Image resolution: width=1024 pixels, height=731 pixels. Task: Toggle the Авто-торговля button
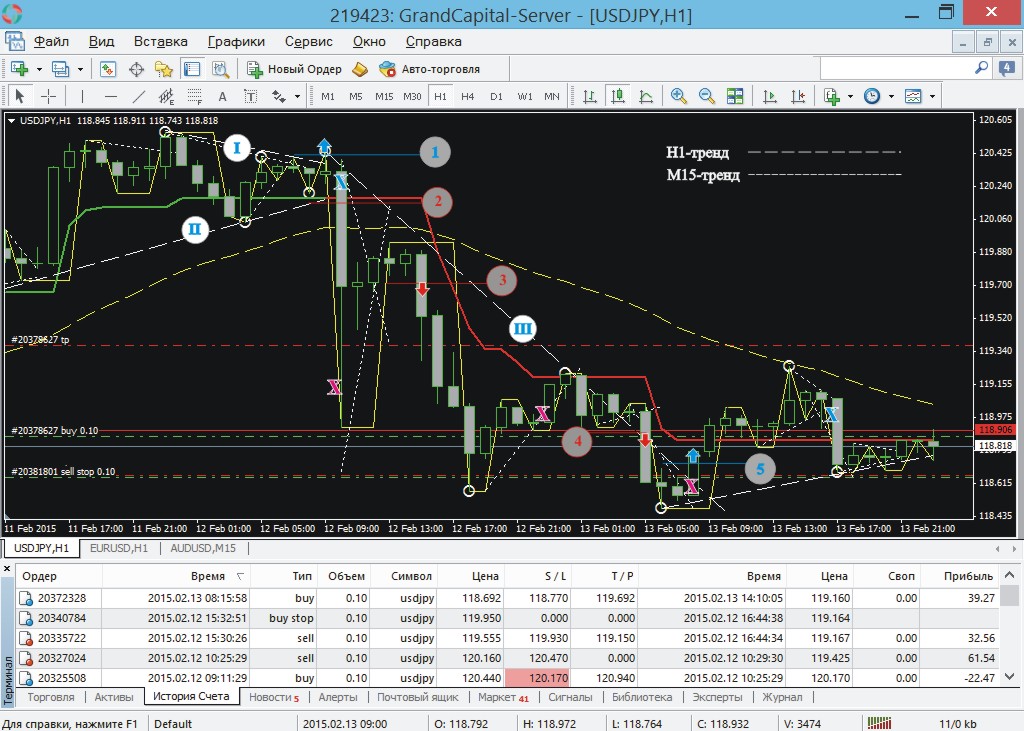430,69
